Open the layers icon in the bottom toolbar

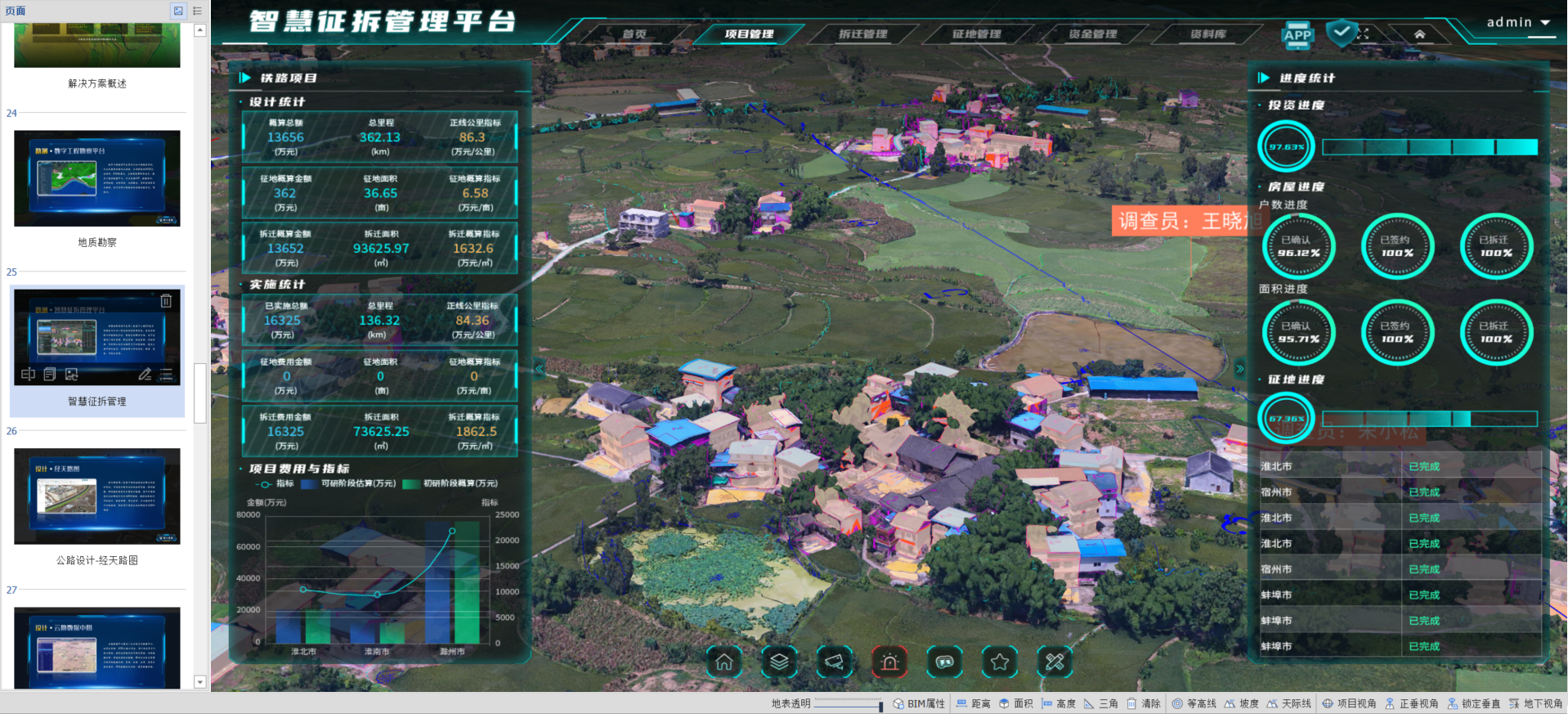779,662
